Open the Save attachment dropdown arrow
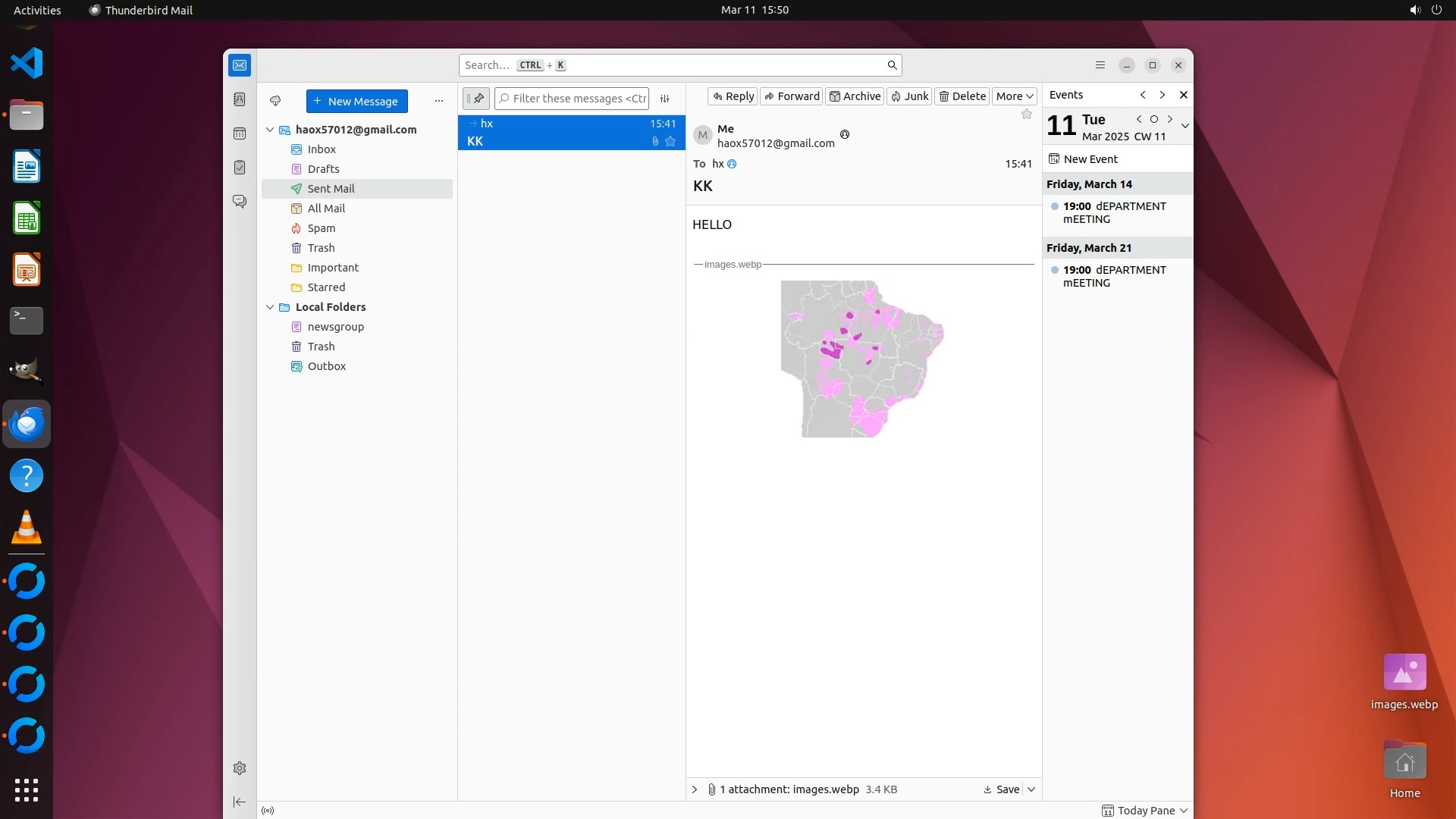Screen dimensions: 1456x819 [1031, 789]
